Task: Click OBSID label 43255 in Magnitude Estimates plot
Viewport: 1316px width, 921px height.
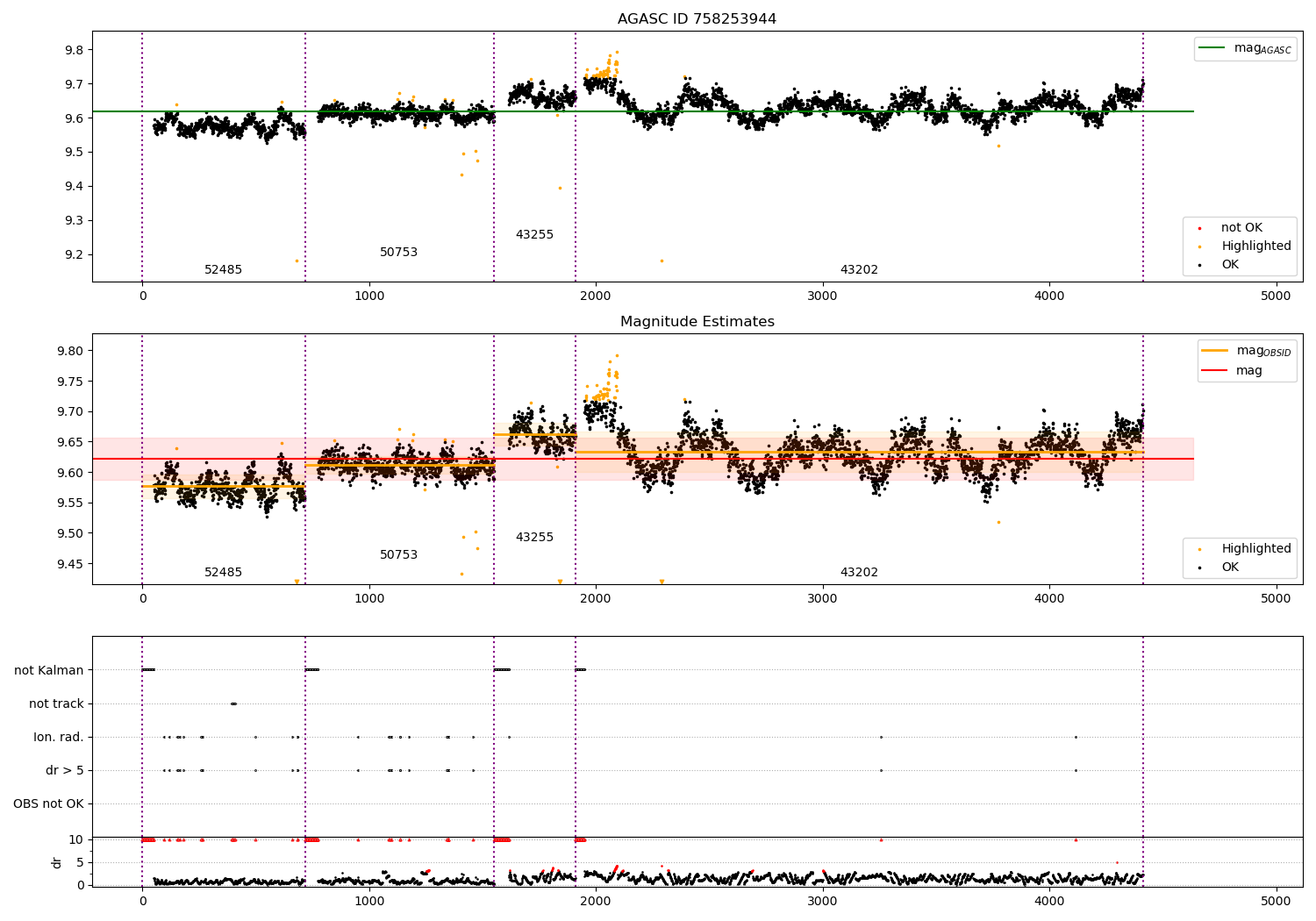Action: [534, 538]
